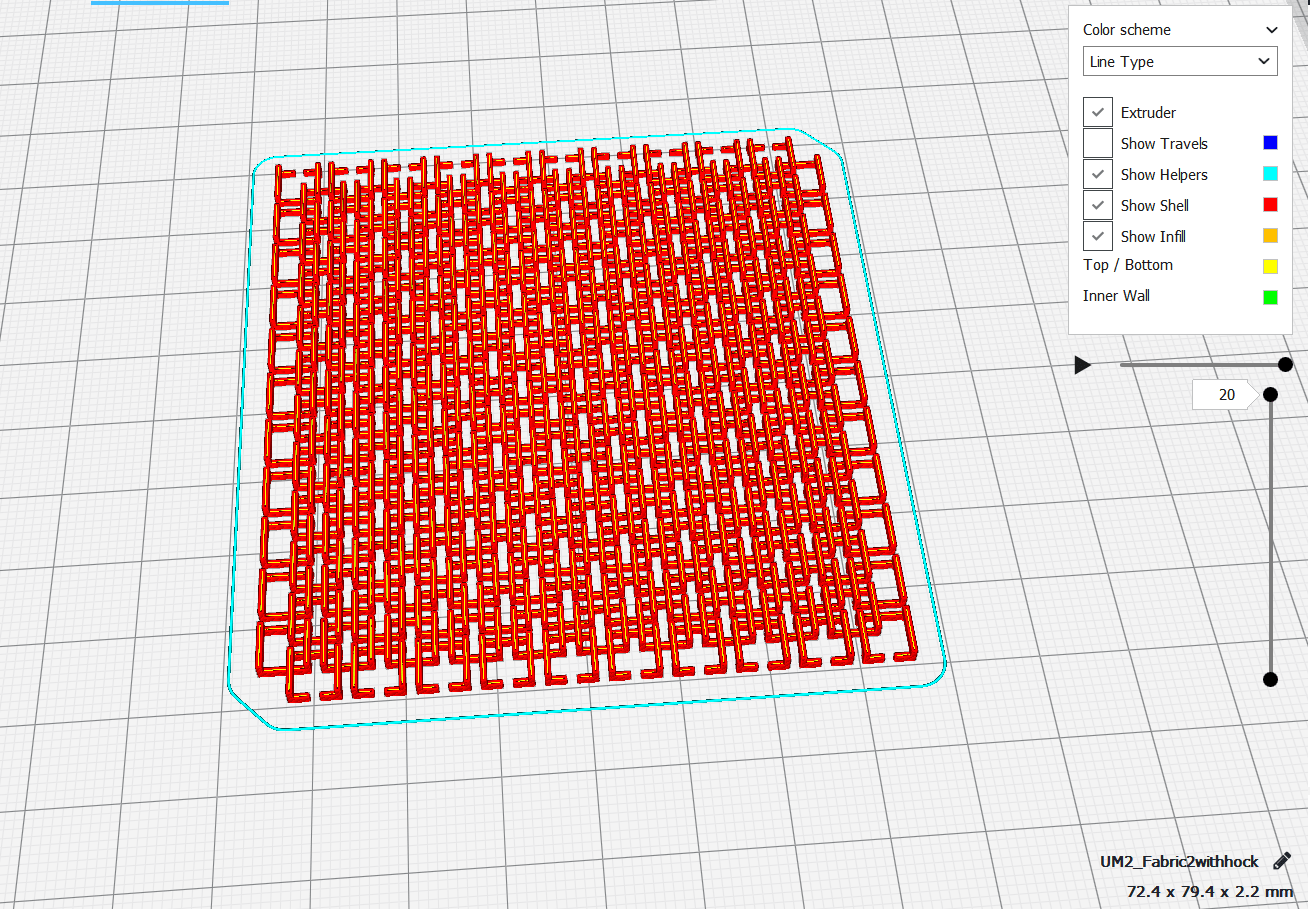Toggle the Extruder checkbox
Viewport: 1310px width, 909px height.
1098,113
